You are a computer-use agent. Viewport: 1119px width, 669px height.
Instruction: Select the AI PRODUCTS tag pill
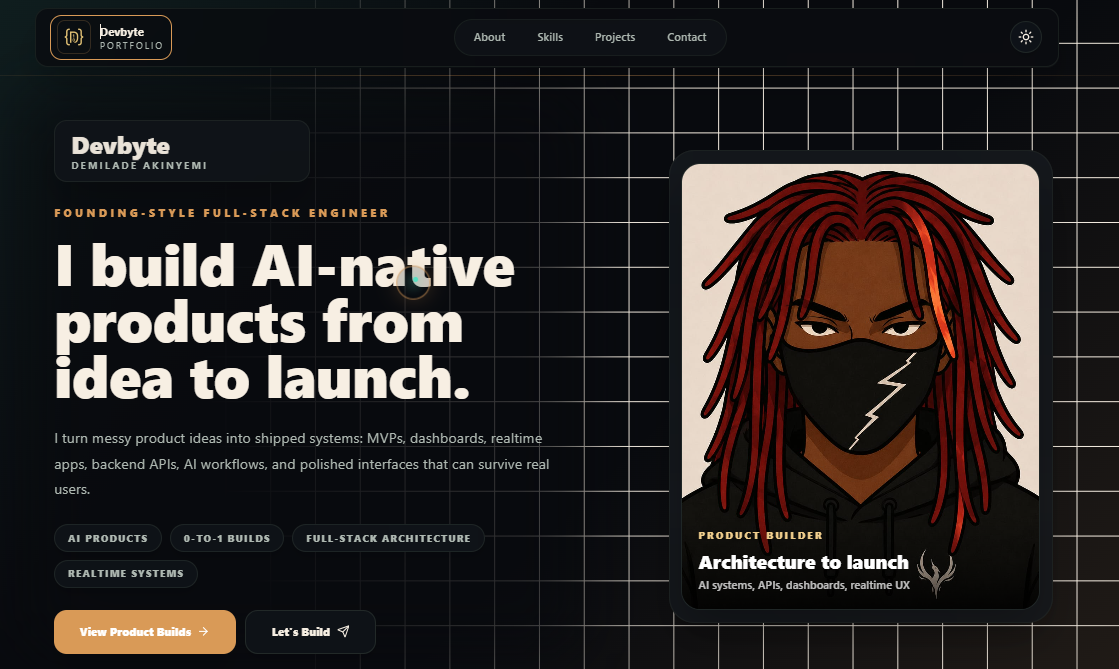pos(108,538)
